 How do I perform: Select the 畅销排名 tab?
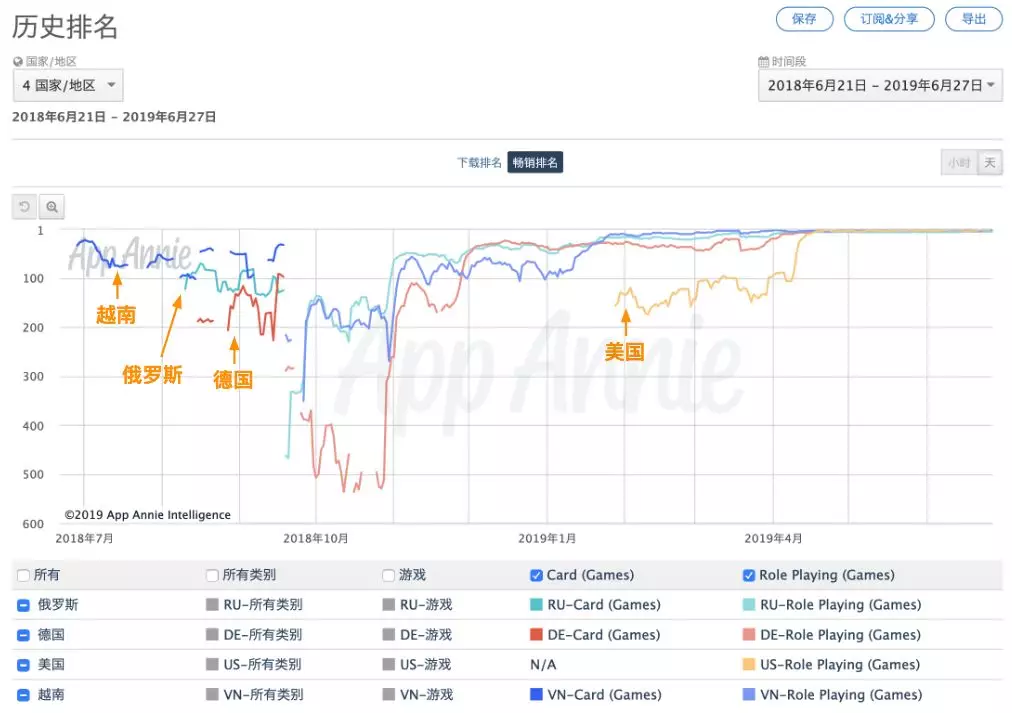535,163
